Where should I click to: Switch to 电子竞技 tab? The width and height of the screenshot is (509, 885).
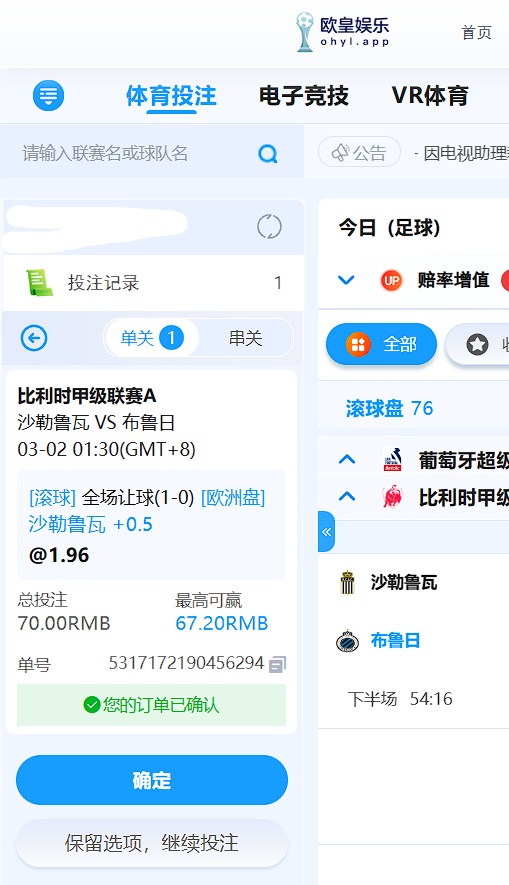tap(304, 95)
